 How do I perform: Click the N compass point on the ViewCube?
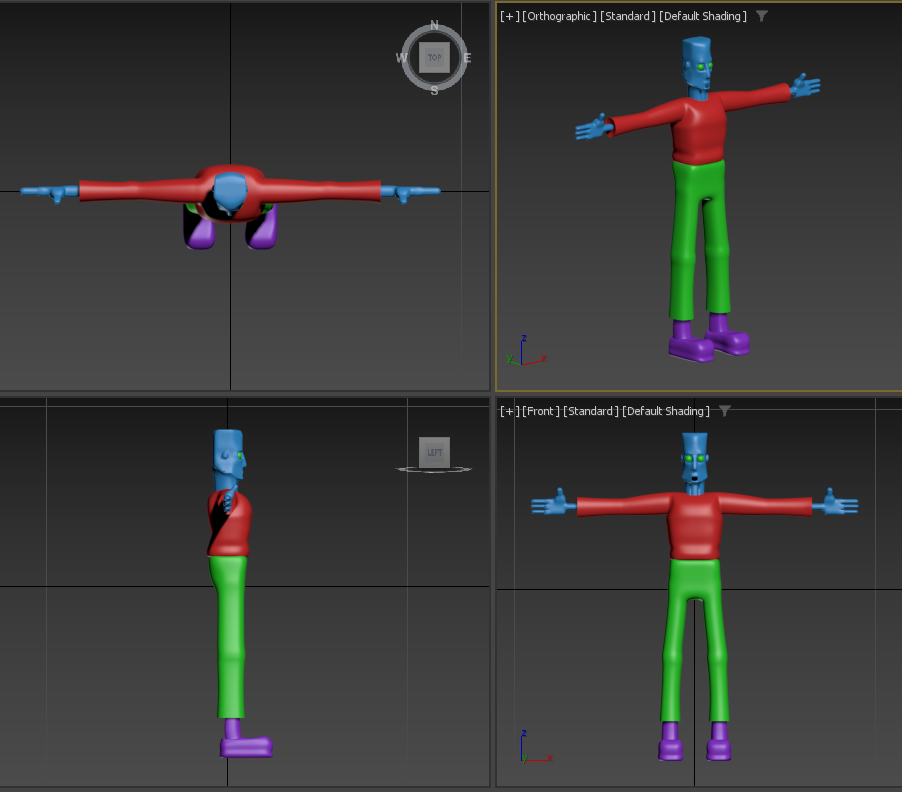(434, 25)
